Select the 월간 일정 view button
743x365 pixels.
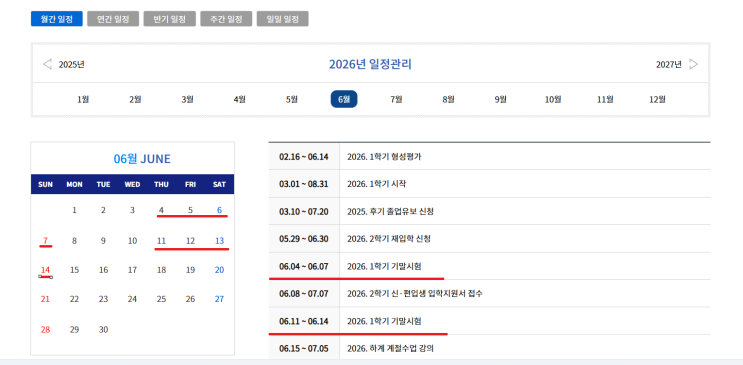click(x=57, y=19)
